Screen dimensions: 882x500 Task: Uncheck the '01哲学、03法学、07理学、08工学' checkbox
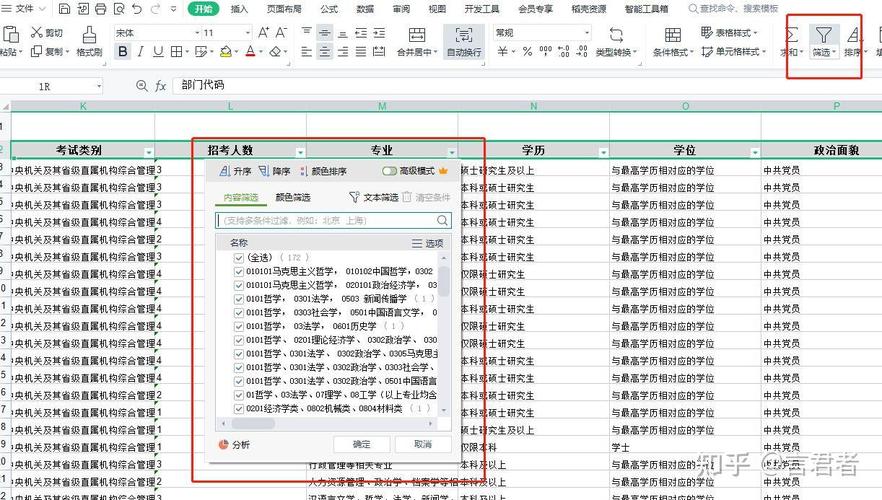click(x=238, y=395)
